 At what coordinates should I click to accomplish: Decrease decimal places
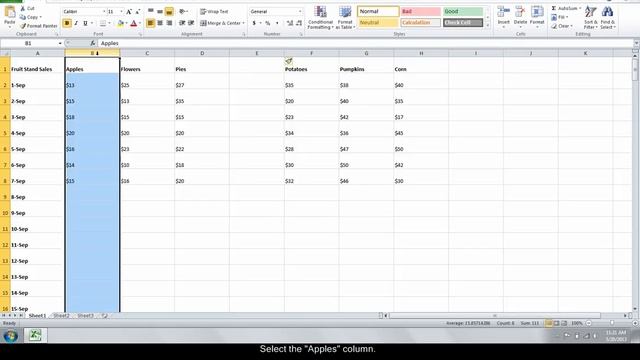coord(299,23)
